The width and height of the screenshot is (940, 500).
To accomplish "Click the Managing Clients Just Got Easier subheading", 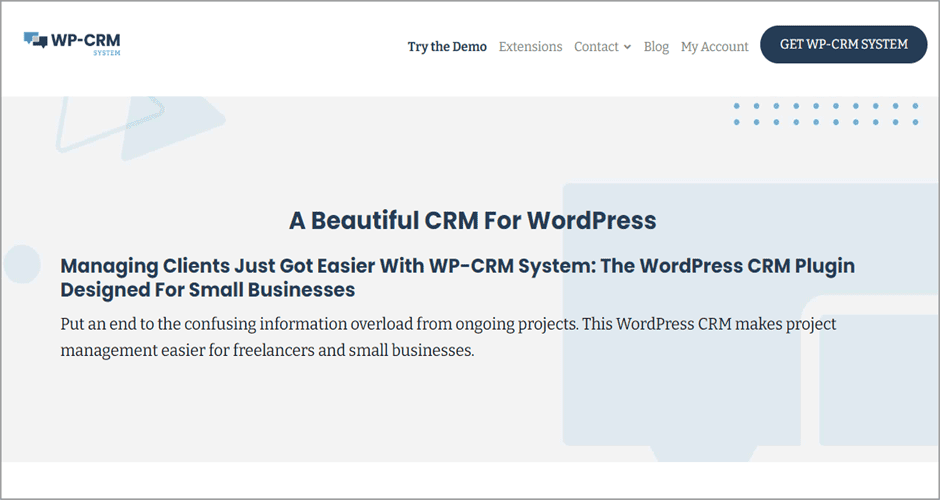I will point(457,278).
